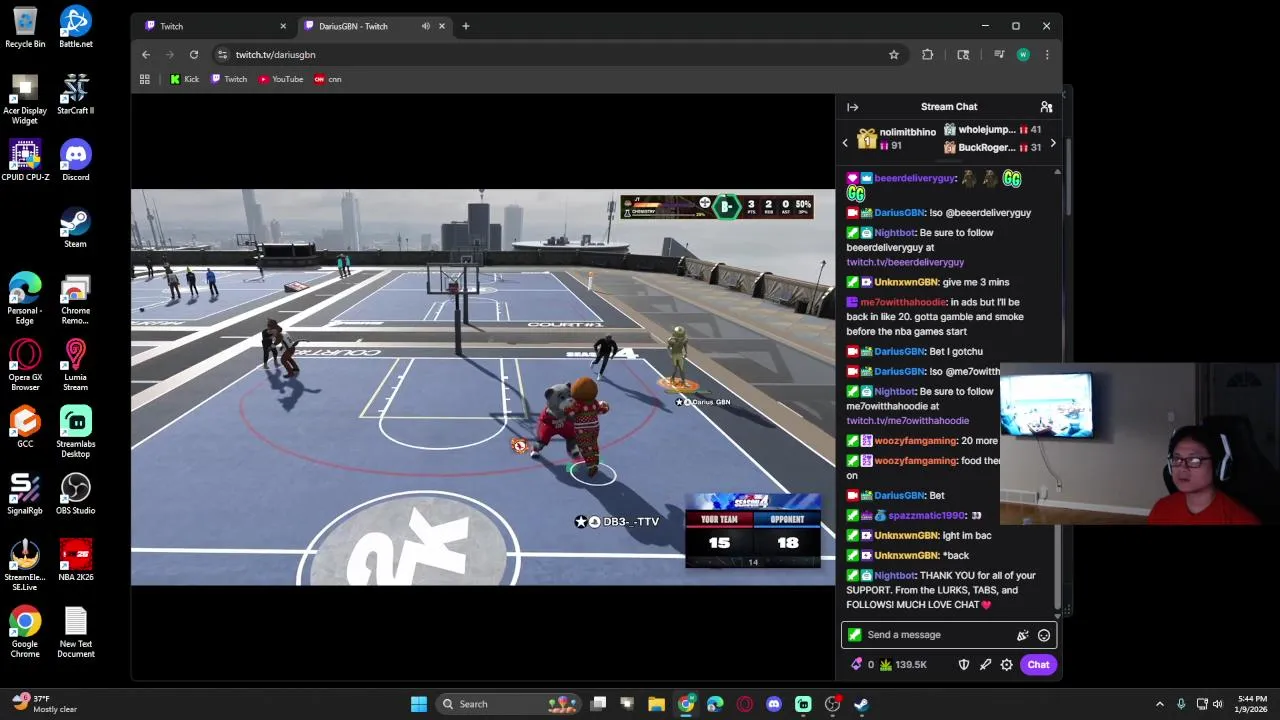This screenshot has height=720, width=1280.
Task: Open Battle.net desktop shortcut
Action: pyautogui.click(x=76, y=27)
